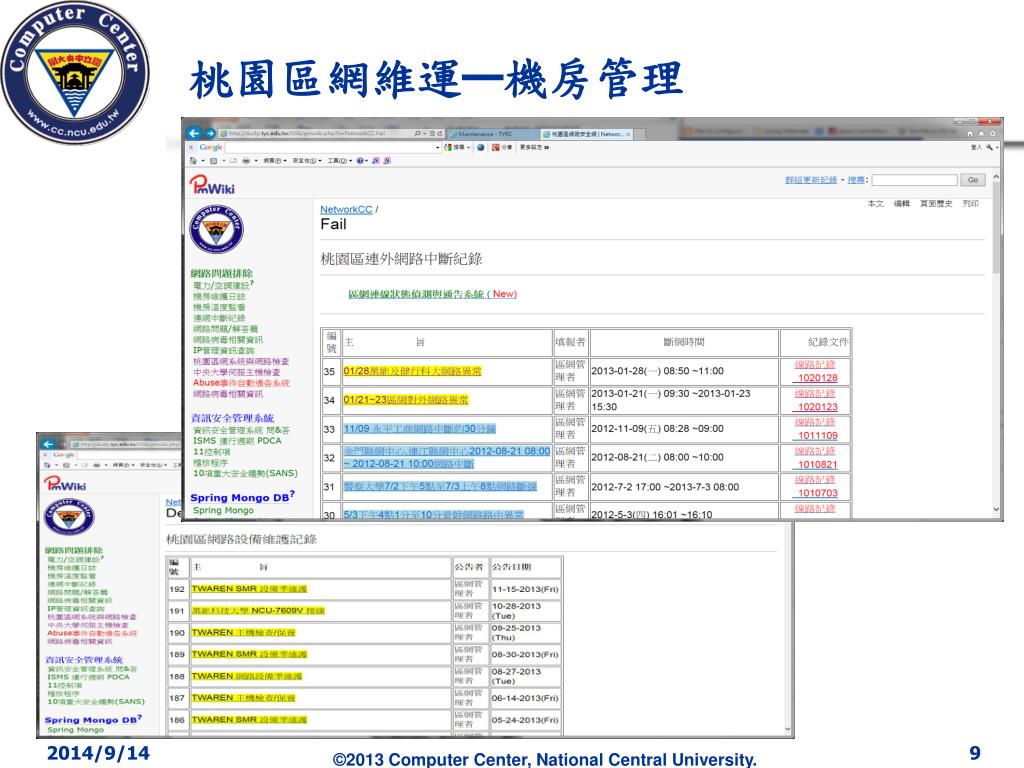Open the 區網連線狀態偵測與通告系統 (New) link
This screenshot has height=768, width=1024.
(432, 294)
